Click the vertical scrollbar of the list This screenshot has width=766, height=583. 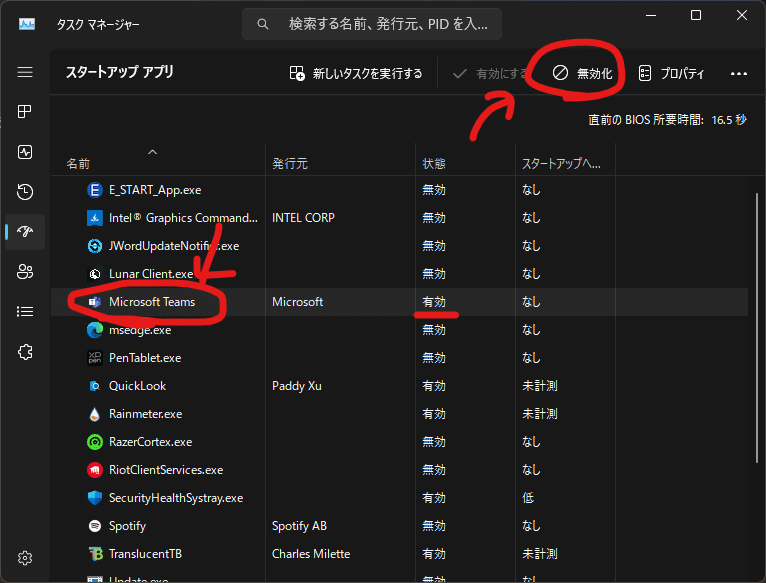point(757,327)
